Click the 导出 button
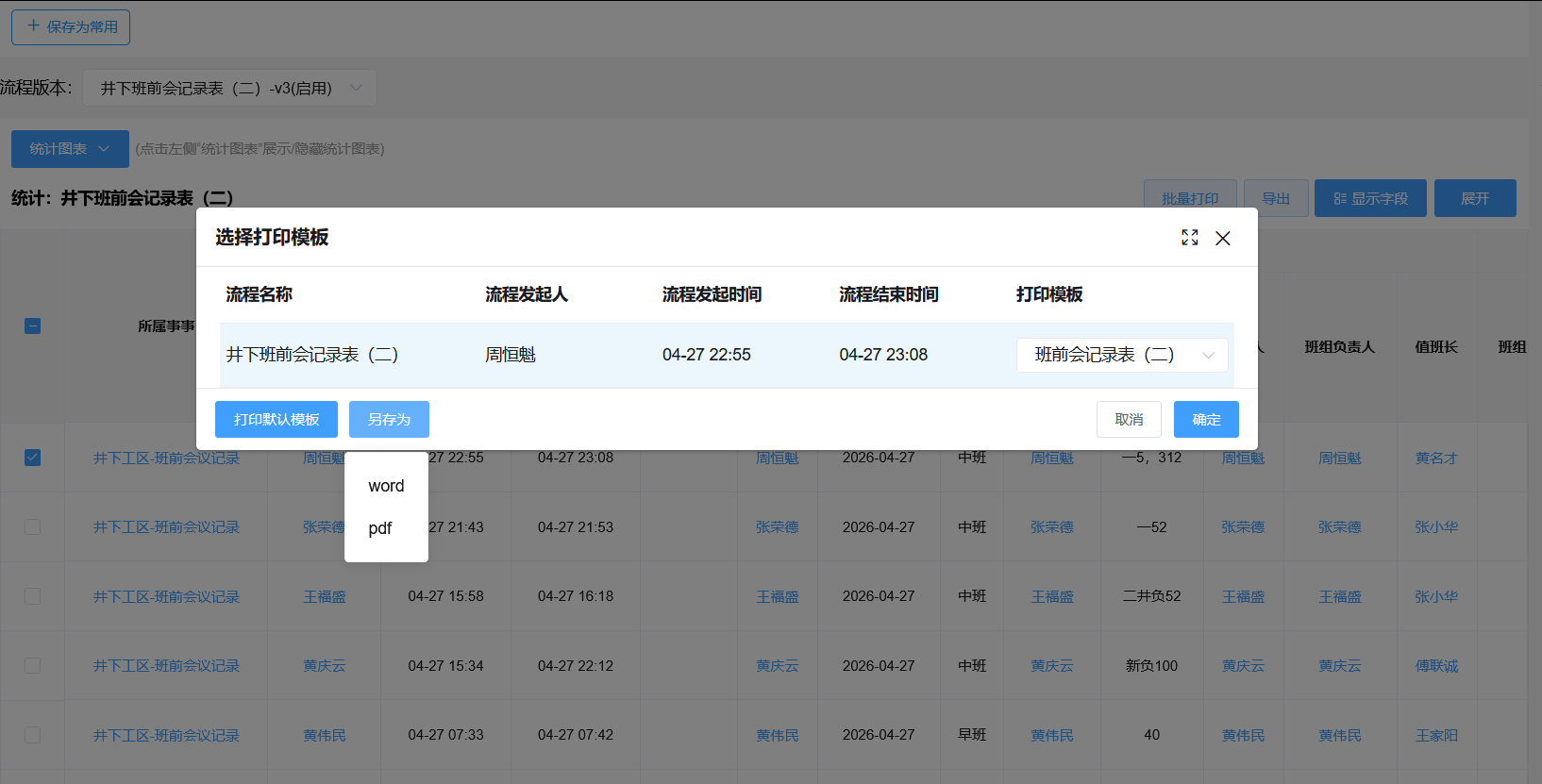Image resolution: width=1542 pixels, height=784 pixels. [x=1276, y=198]
